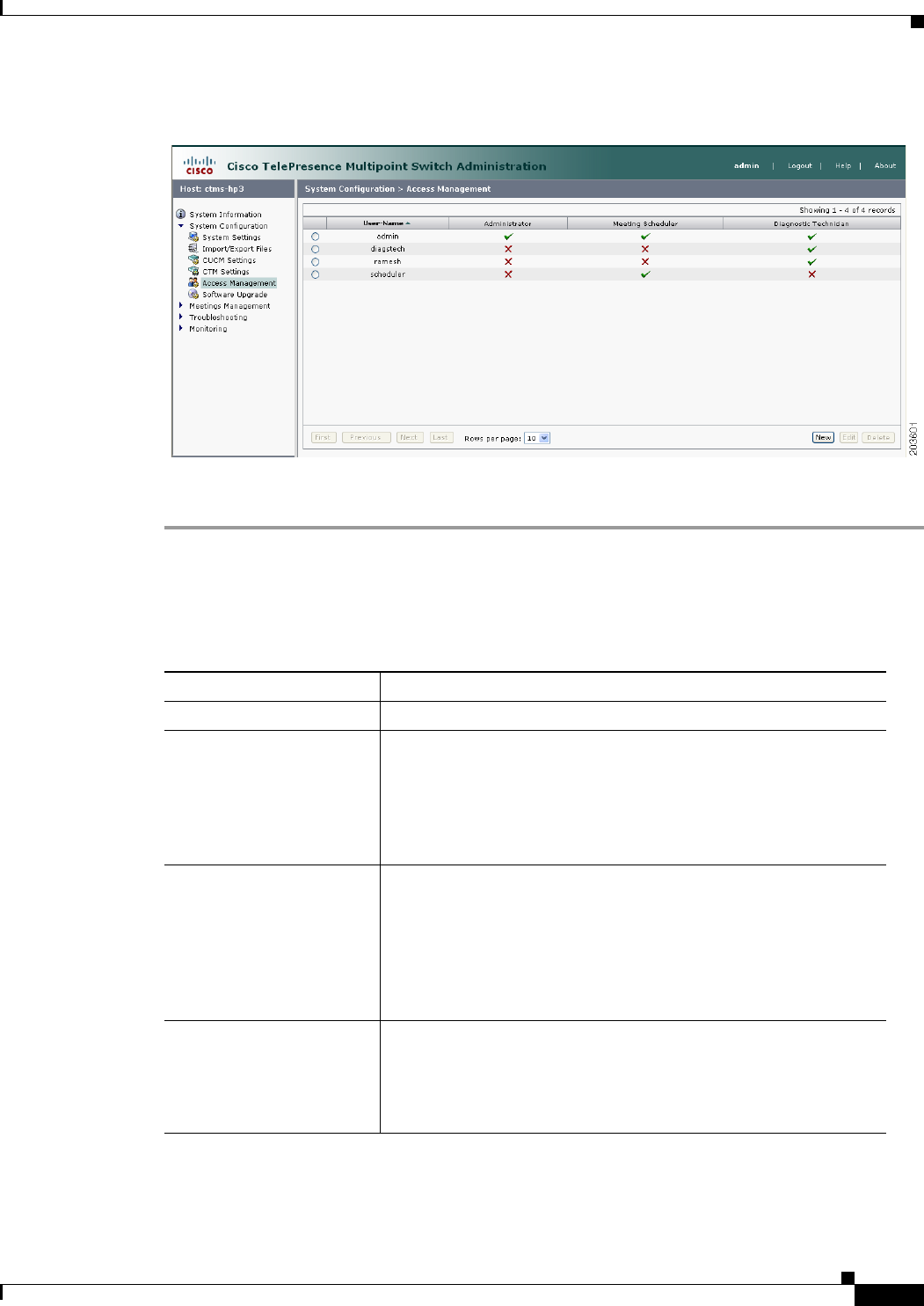Click the Previous page button
924x1306 pixels.
point(366,437)
